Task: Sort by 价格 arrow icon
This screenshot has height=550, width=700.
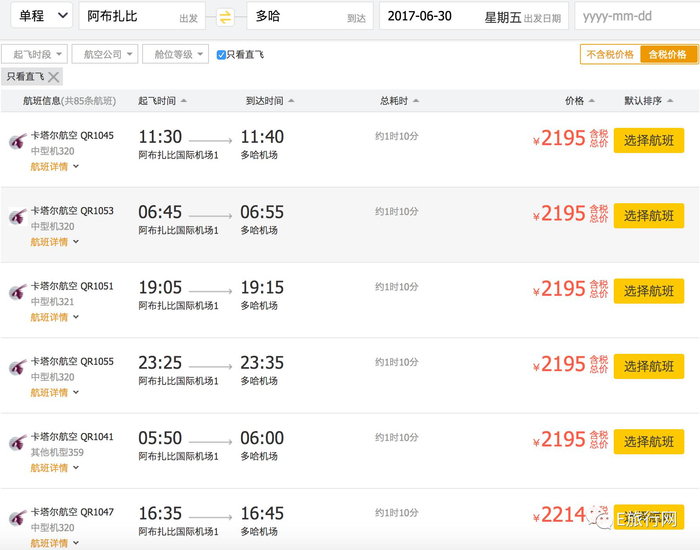Action: (593, 101)
